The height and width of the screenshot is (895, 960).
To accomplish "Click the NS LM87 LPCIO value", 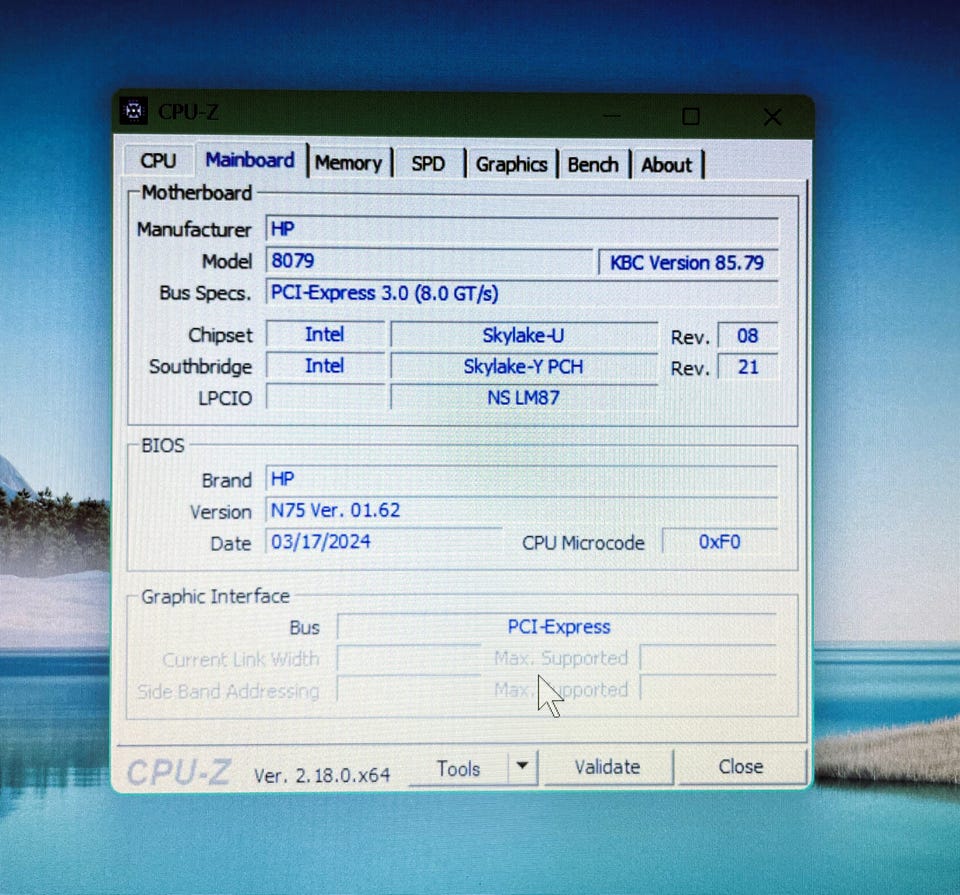I will [x=524, y=398].
